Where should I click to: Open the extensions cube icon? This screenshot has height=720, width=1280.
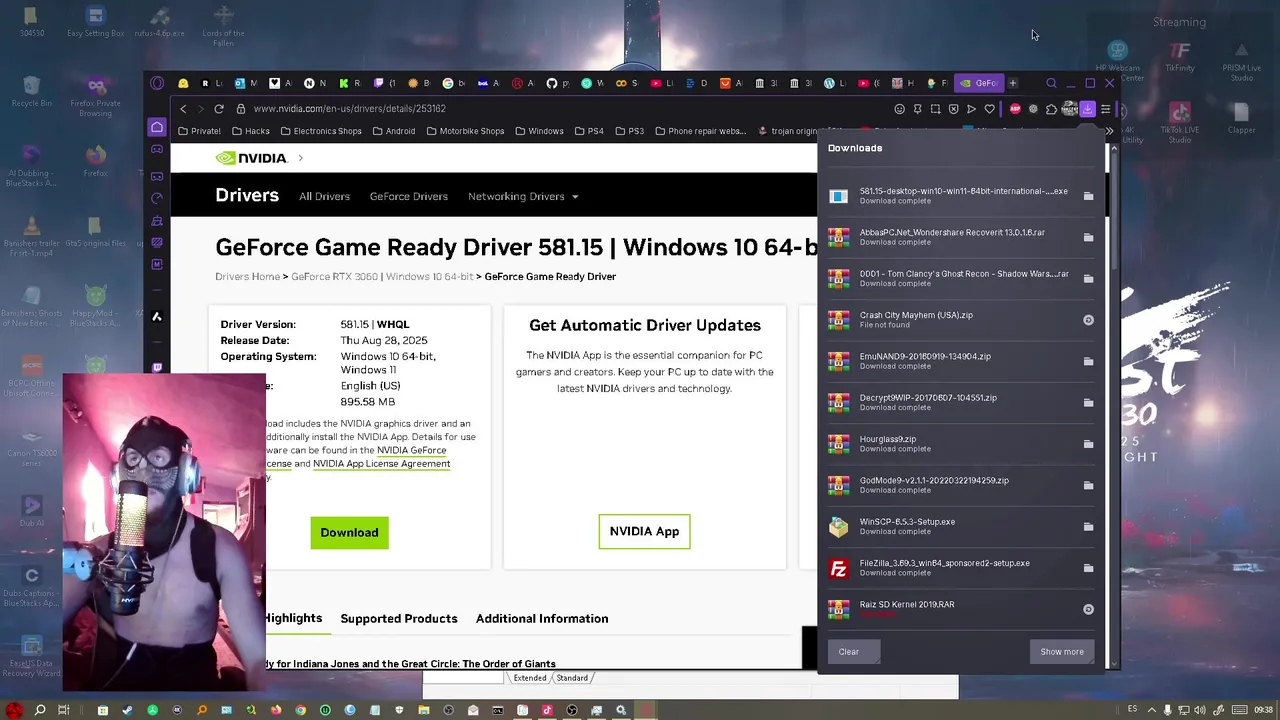pyautogui.click(x=1051, y=109)
